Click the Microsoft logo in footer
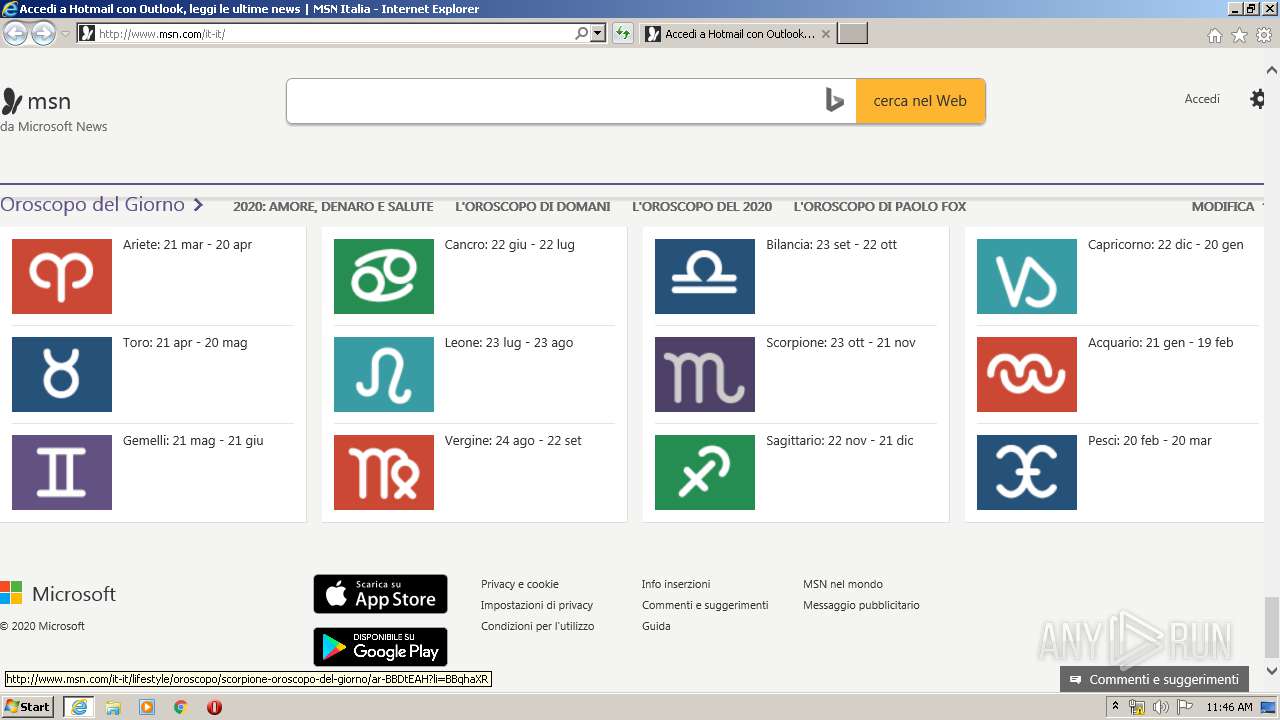The height and width of the screenshot is (720, 1280). click(x=58, y=594)
